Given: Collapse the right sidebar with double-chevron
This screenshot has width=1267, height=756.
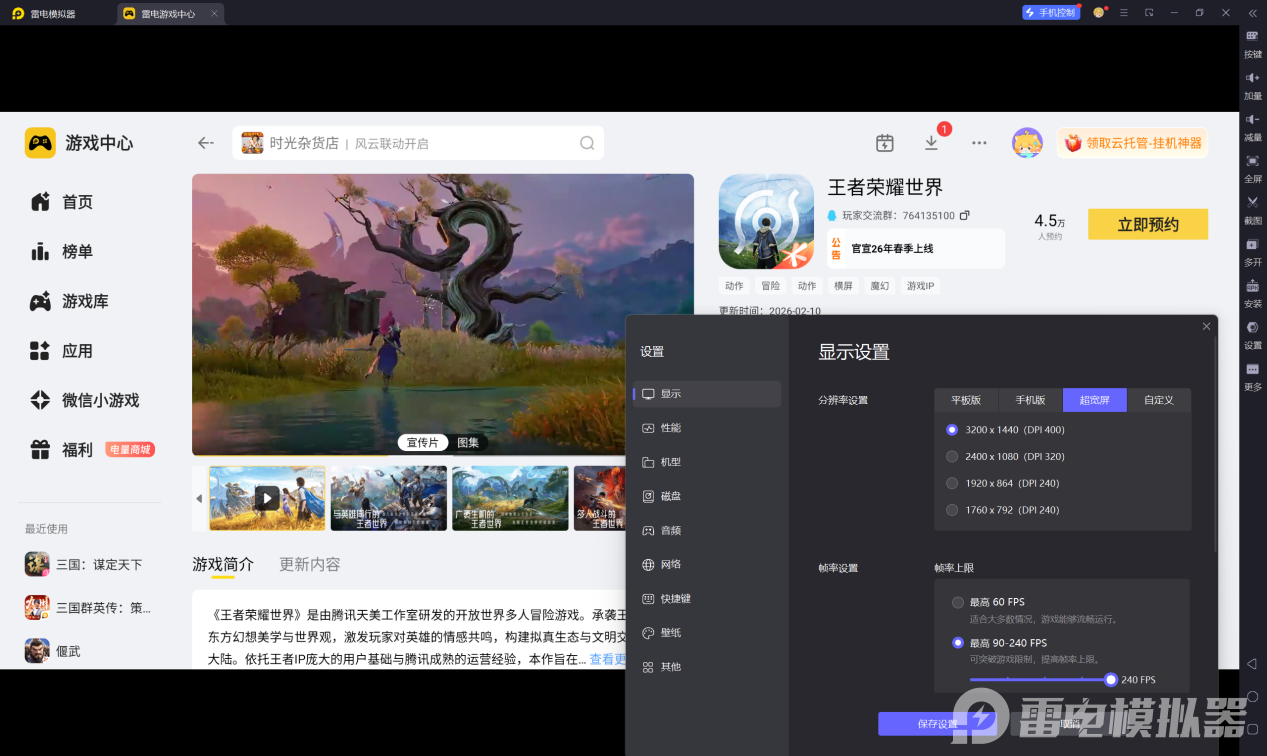Looking at the screenshot, I should point(1252,13).
